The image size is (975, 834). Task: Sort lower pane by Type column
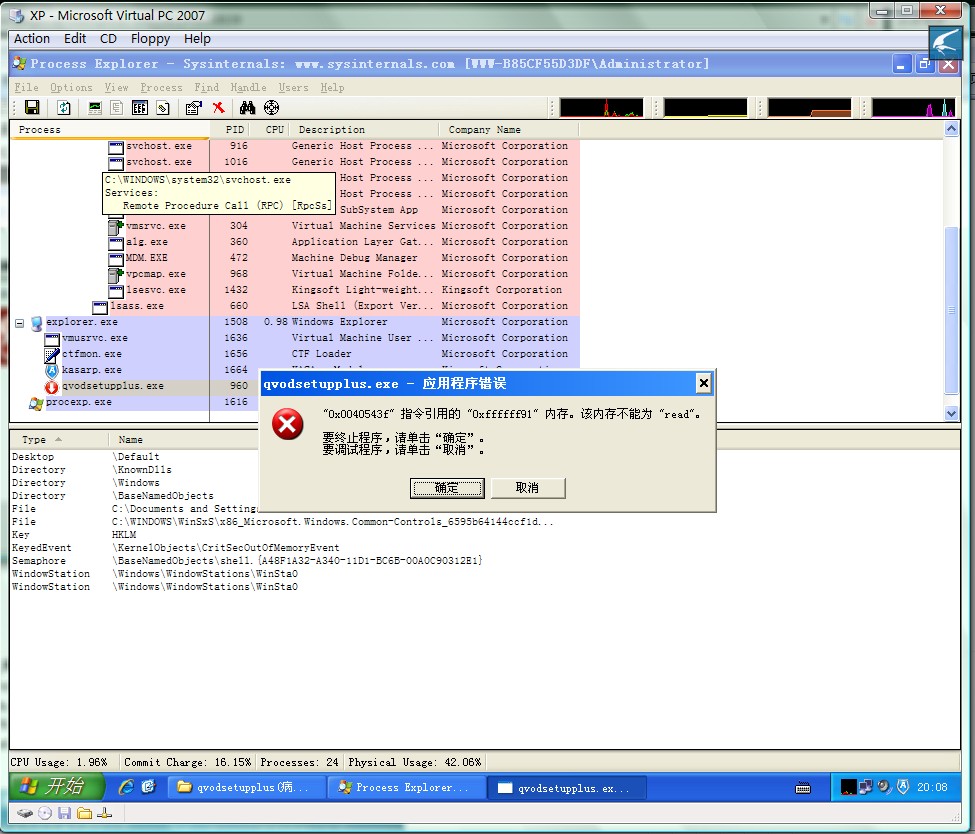(60, 440)
